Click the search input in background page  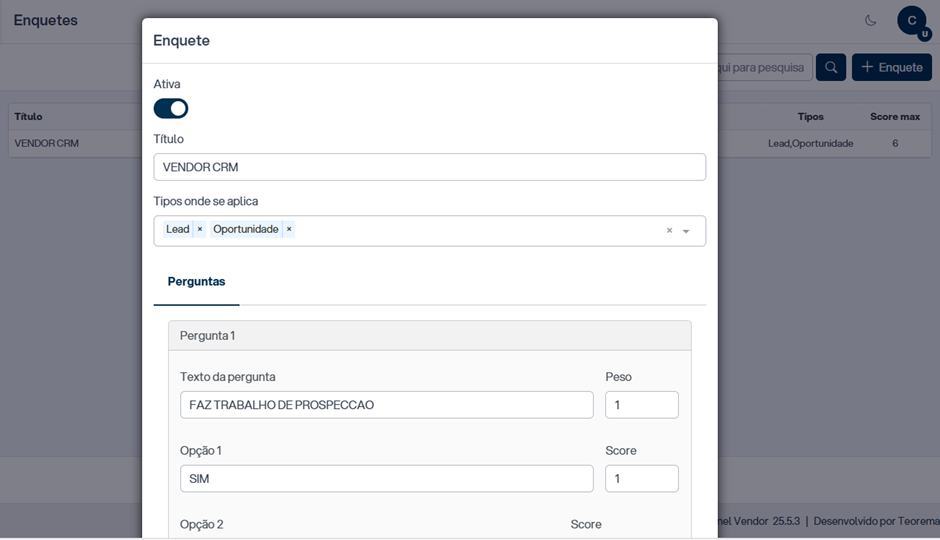pyautogui.click(x=765, y=67)
